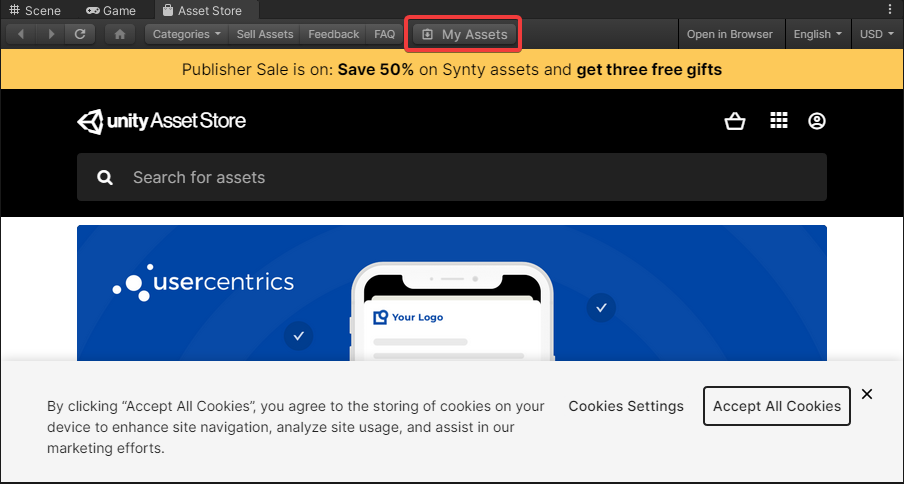The width and height of the screenshot is (904, 484).
Task: Reload the Asset Store page
Action: (x=80, y=34)
